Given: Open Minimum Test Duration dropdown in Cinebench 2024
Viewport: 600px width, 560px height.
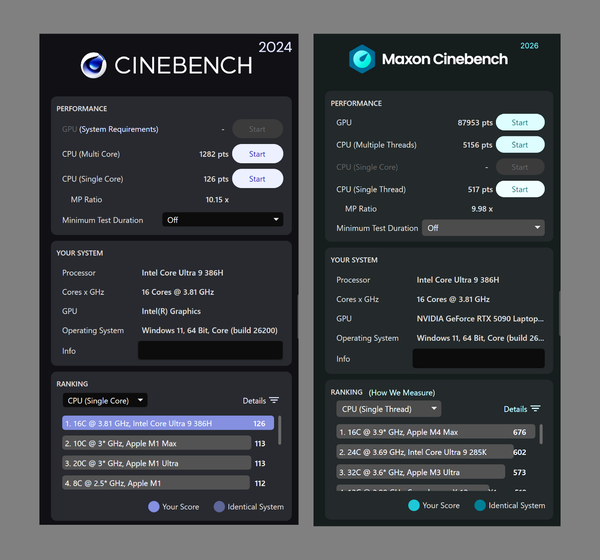Looking at the screenshot, I should click(223, 220).
